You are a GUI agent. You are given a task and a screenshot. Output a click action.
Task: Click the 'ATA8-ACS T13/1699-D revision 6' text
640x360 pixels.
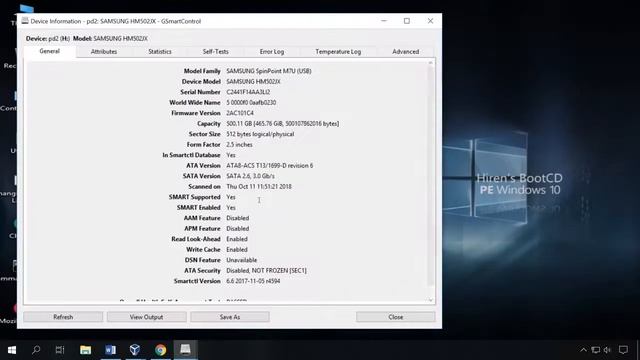(269, 165)
